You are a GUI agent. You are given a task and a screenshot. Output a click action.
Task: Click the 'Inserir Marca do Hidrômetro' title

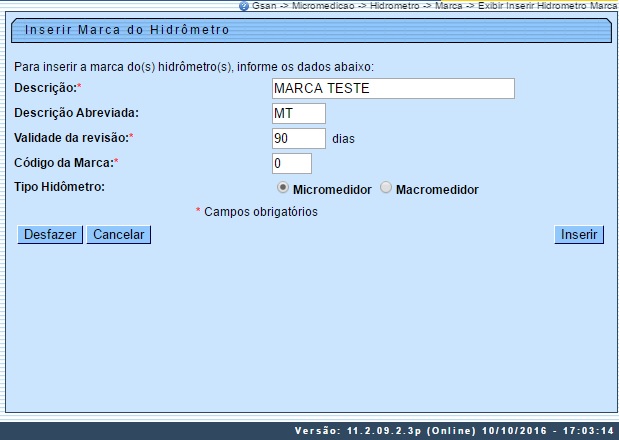[127, 30]
